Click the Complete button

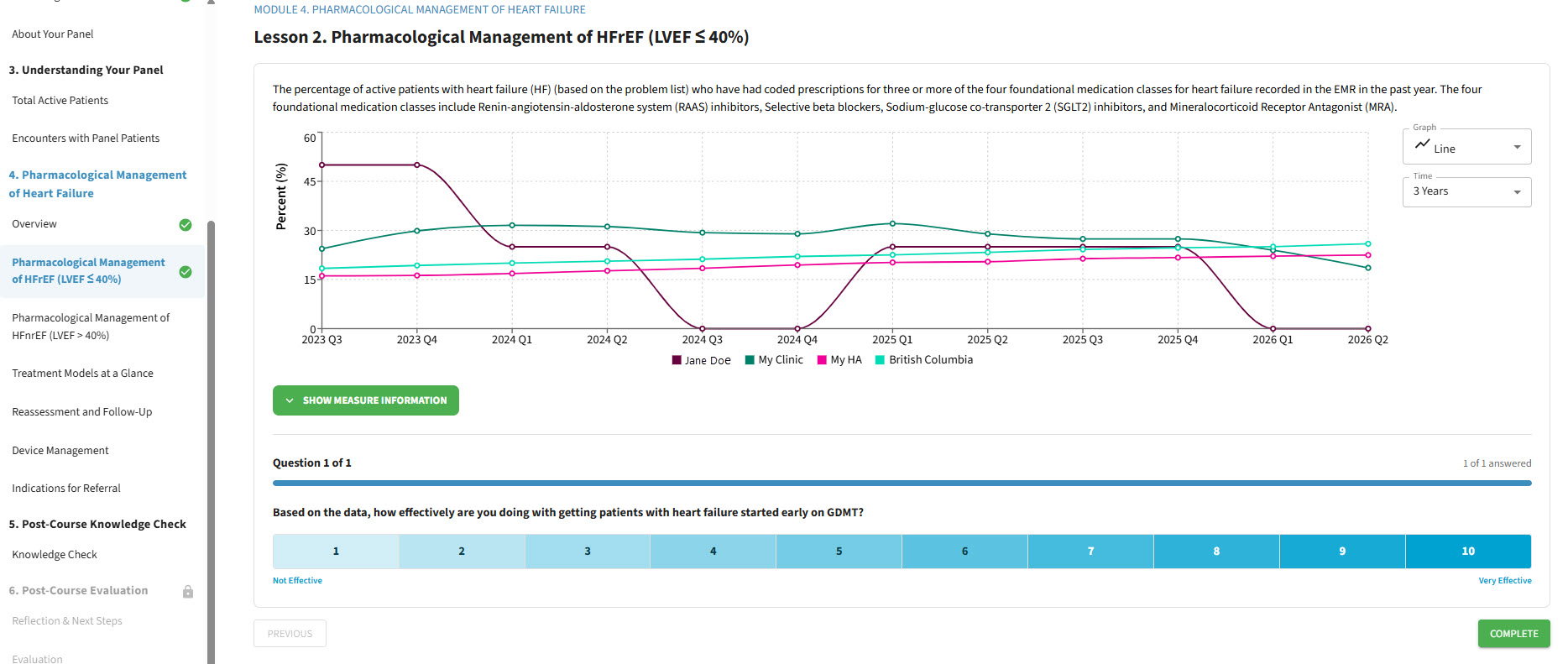point(1513,634)
